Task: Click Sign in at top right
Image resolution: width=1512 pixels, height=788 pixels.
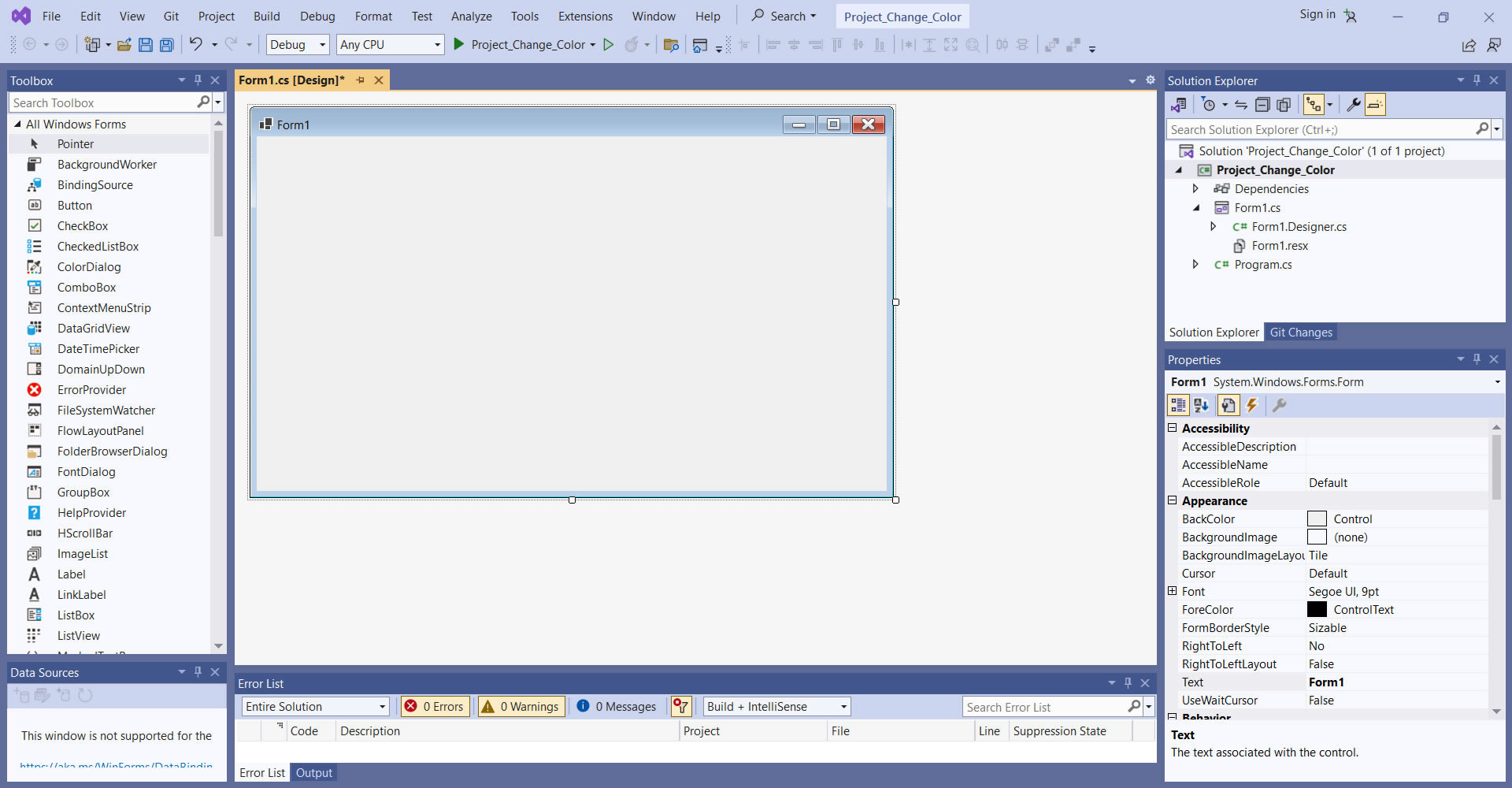Action: (x=1317, y=14)
